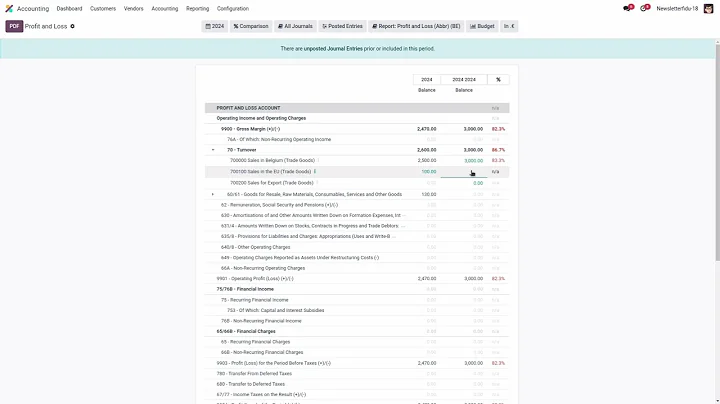Image resolution: width=720 pixels, height=404 pixels.
Task: Click the 2024 column header
Action: (x=427, y=79)
